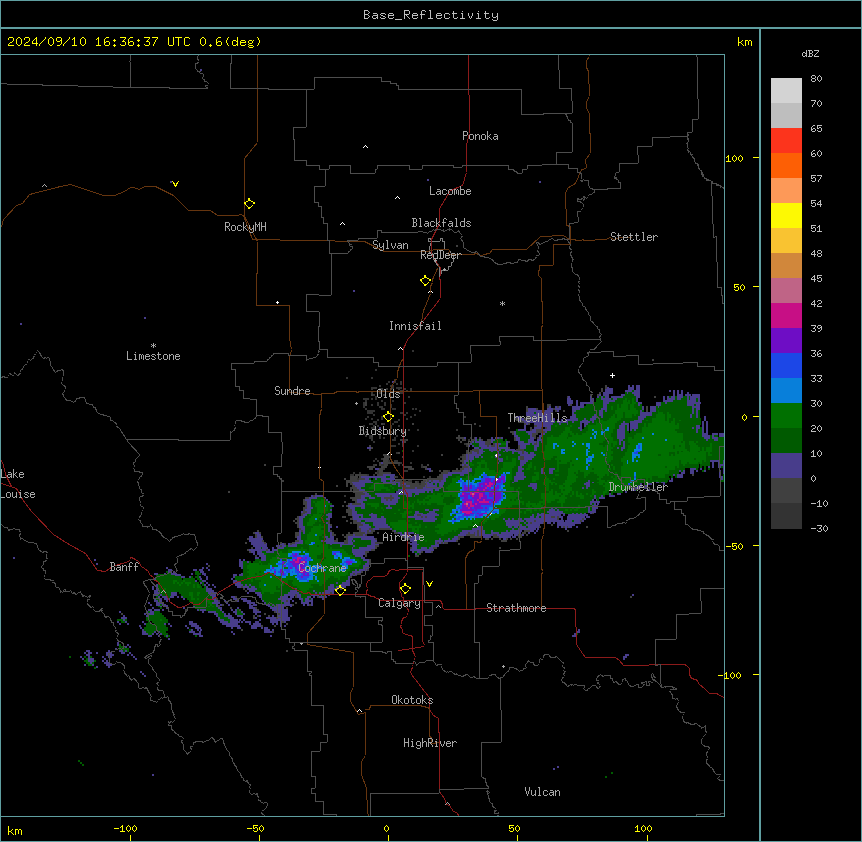This screenshot has height=842, width=862.
Task: Click the yellow diamond marker between Olds and Didsbury
Action: pyautogui.click(x=388, y=417)
